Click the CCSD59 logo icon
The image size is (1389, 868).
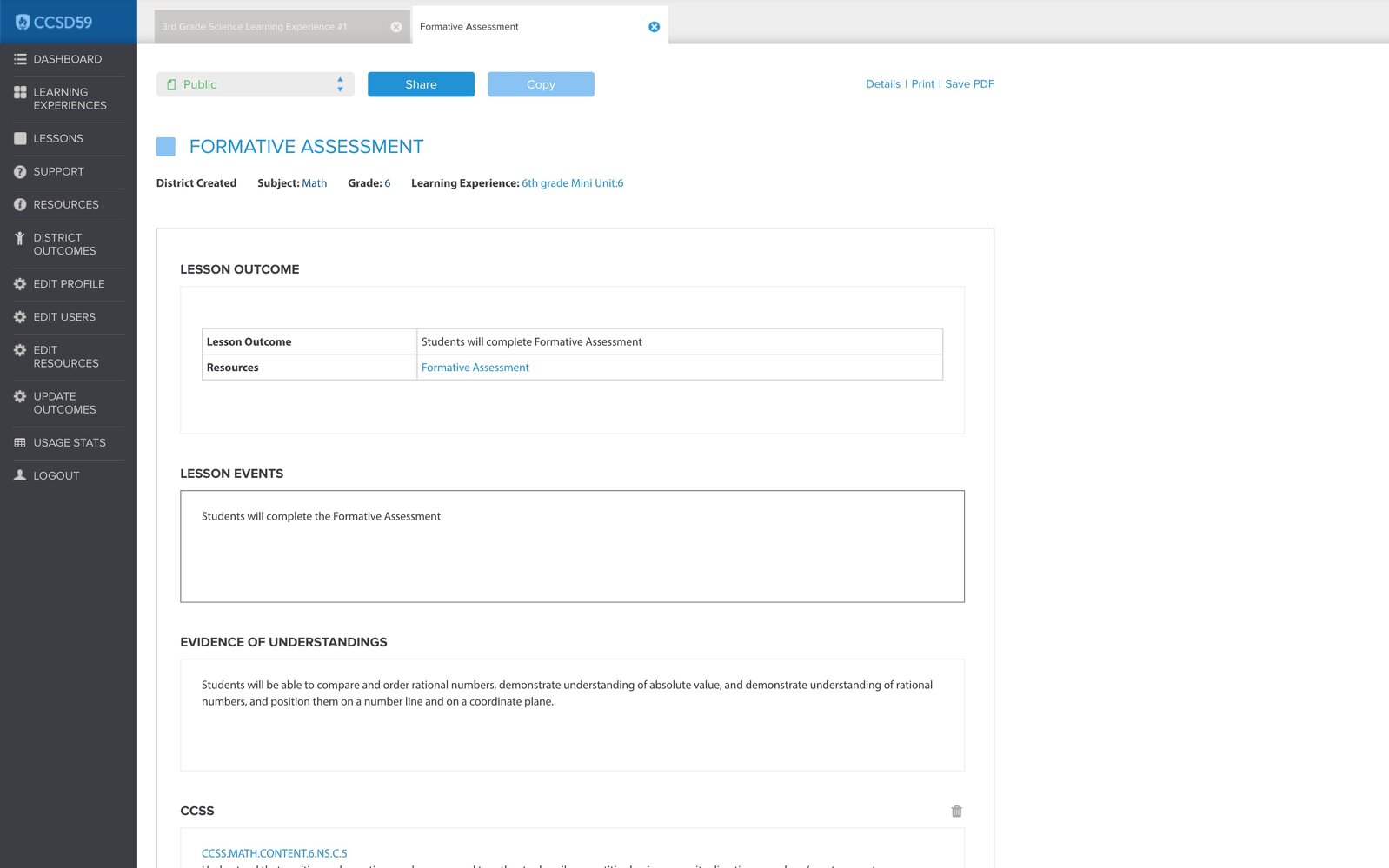pos(23,22)
